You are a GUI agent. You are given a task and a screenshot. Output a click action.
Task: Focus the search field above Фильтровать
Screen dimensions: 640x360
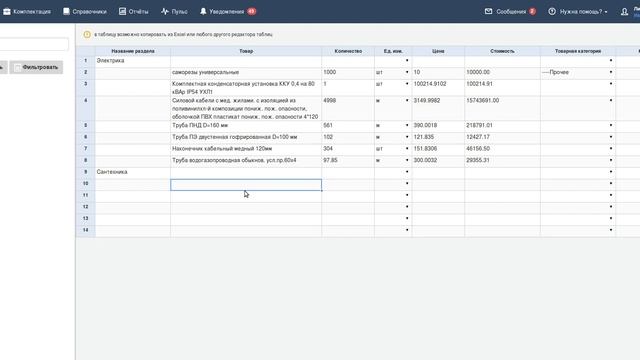point(33,44)
